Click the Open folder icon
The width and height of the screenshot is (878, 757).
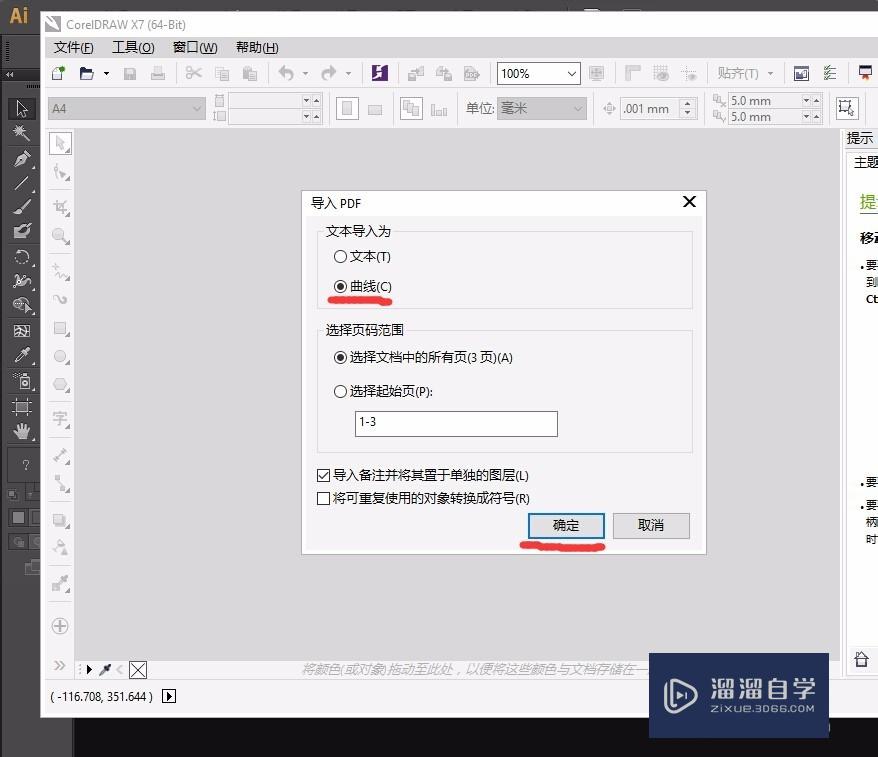coord(87,73)
